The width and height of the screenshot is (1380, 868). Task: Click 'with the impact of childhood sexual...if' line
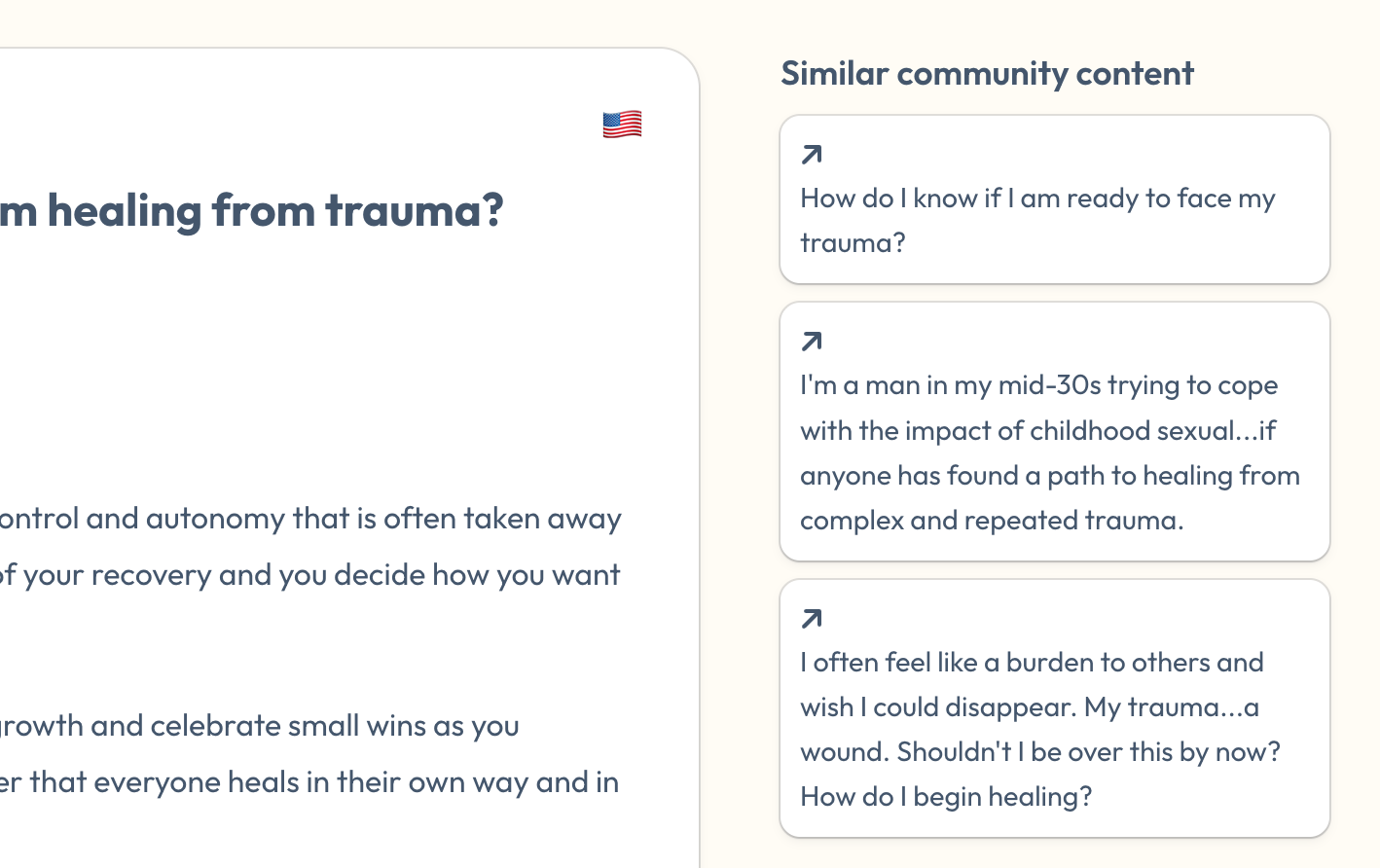[1037, 431]
